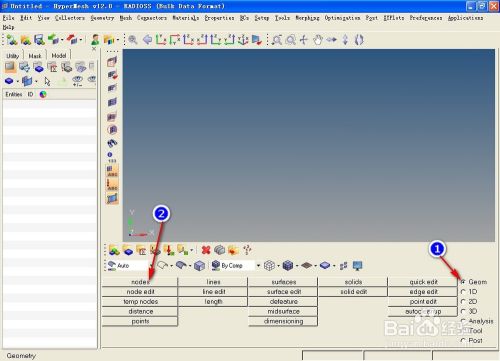Toggle the eye visibility icon with plus/minus
Image resolution: width=500 pixels, height=361 pixels.
77,81
